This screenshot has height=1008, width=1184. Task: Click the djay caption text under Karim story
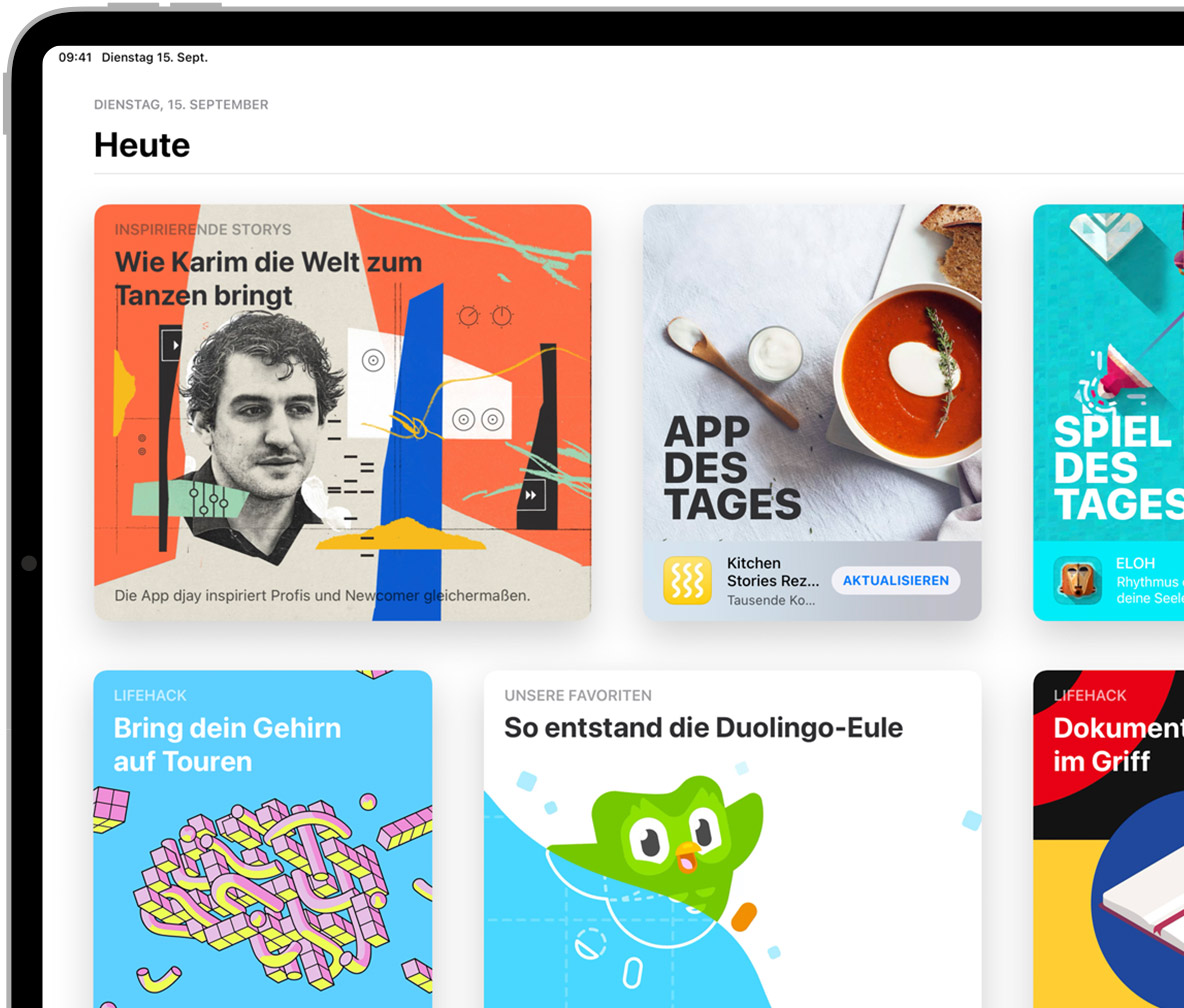[322, 595]
